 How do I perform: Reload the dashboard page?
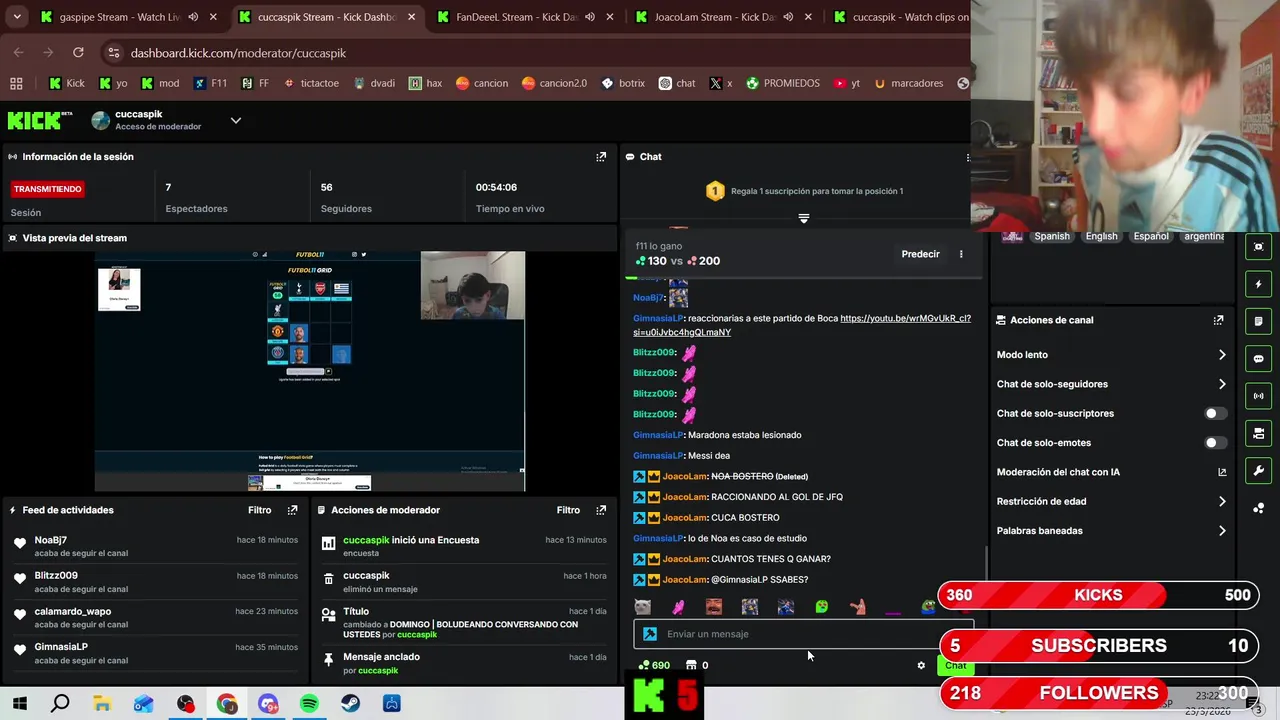[78, 53]
